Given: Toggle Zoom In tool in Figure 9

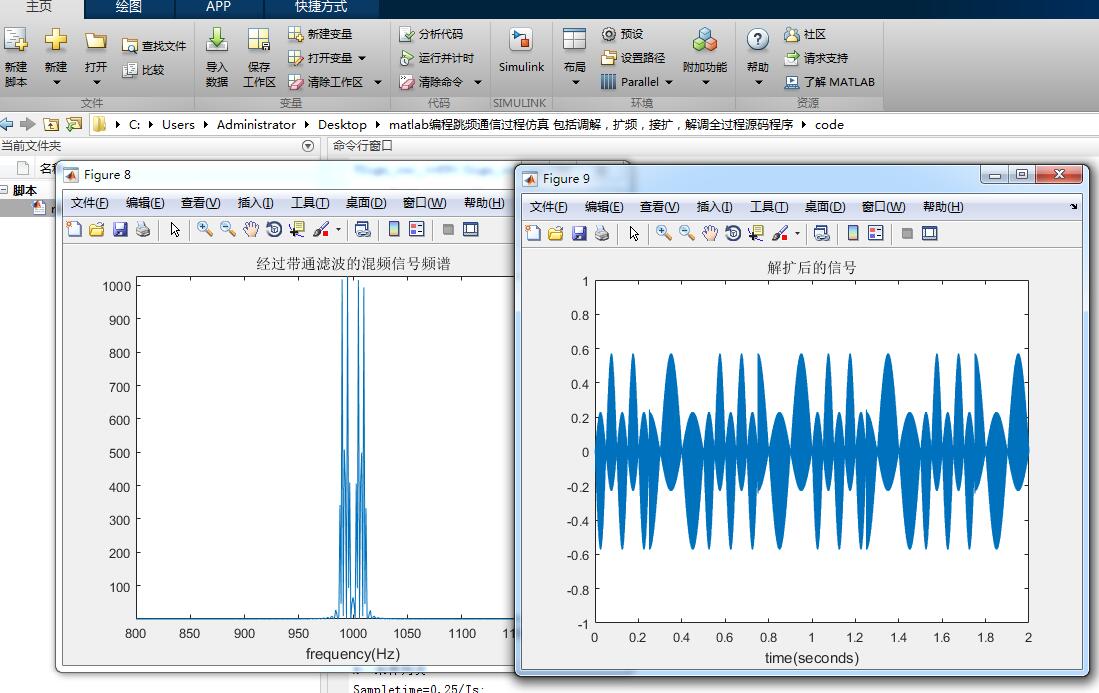Looking at the screenshot, I should click(x=664, y=233).
